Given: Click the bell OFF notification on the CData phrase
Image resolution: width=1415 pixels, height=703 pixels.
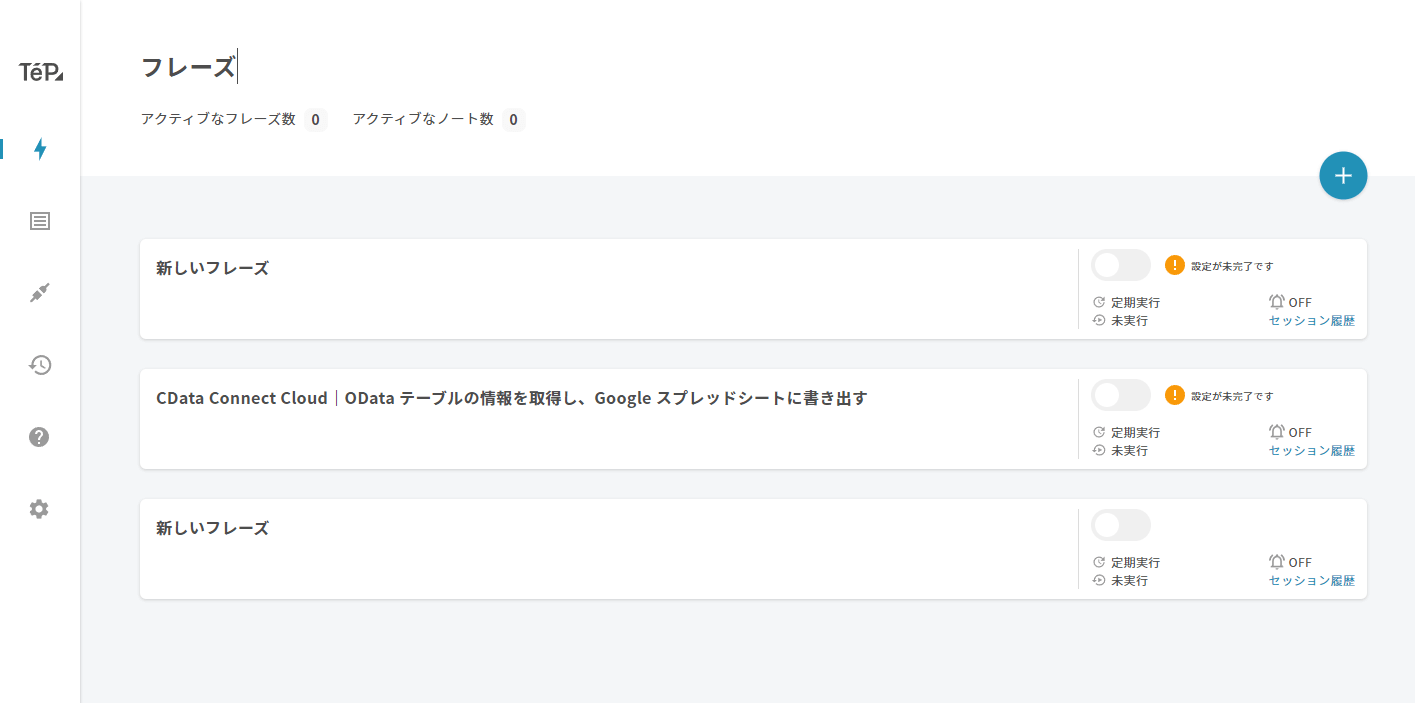Looking at the screenshot, I should pyautogui.click(x=1290, y=432).
